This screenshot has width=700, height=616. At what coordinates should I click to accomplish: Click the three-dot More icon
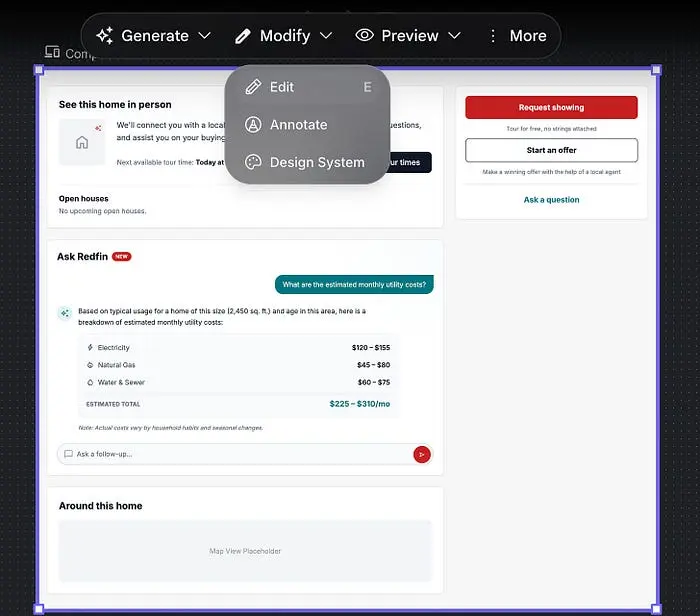pyautogui.click(x=492, y=35)
